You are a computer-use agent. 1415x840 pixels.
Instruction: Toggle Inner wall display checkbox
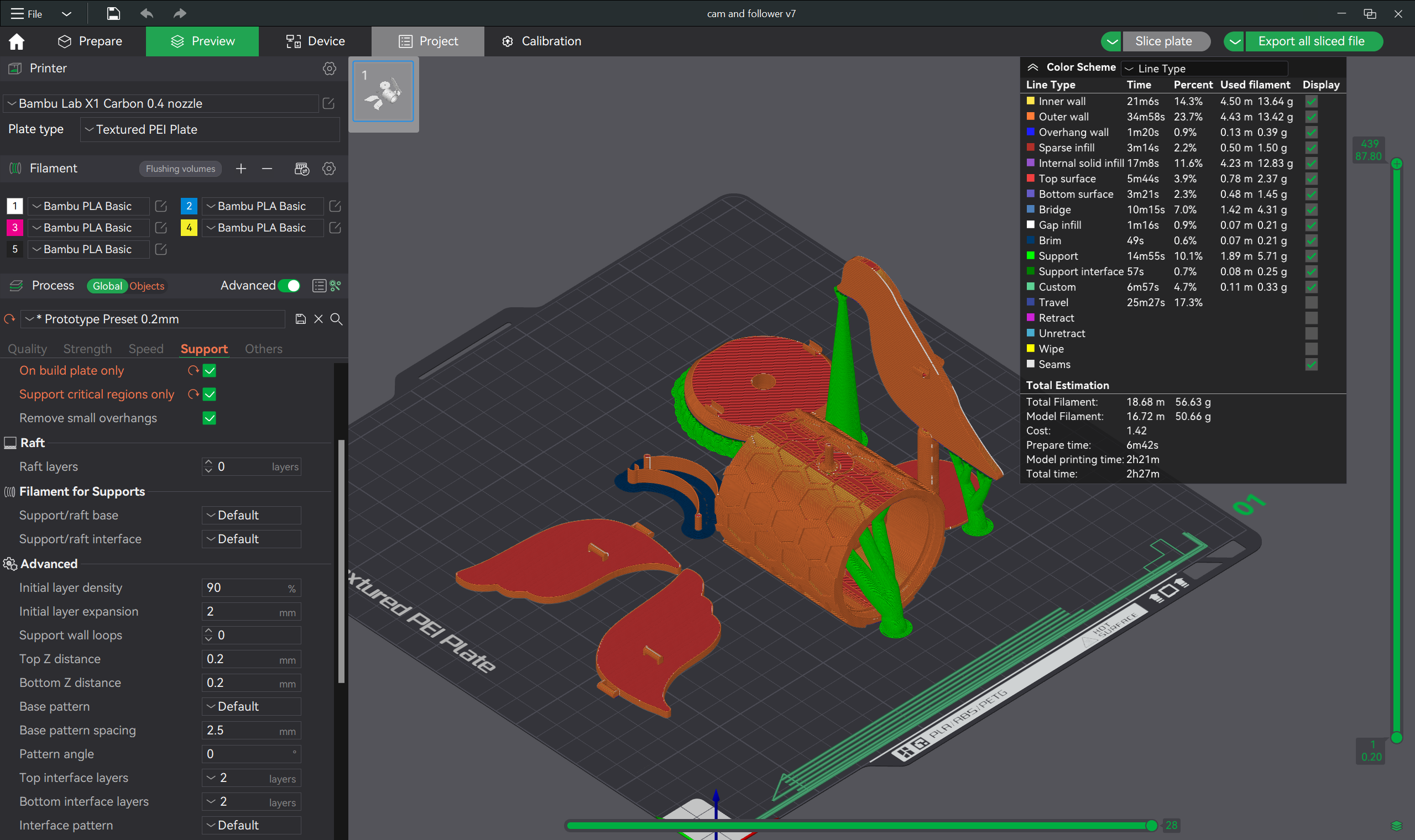click(1312, 101)
